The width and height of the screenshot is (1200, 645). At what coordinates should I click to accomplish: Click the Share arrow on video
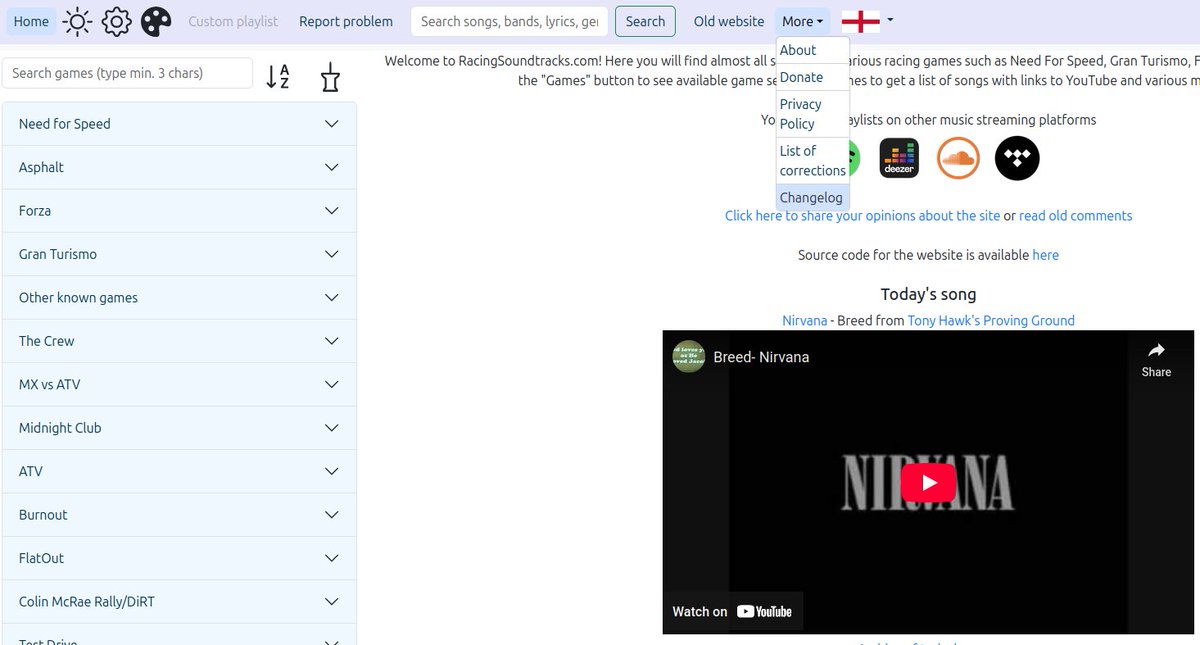(x=1156, y=359)
